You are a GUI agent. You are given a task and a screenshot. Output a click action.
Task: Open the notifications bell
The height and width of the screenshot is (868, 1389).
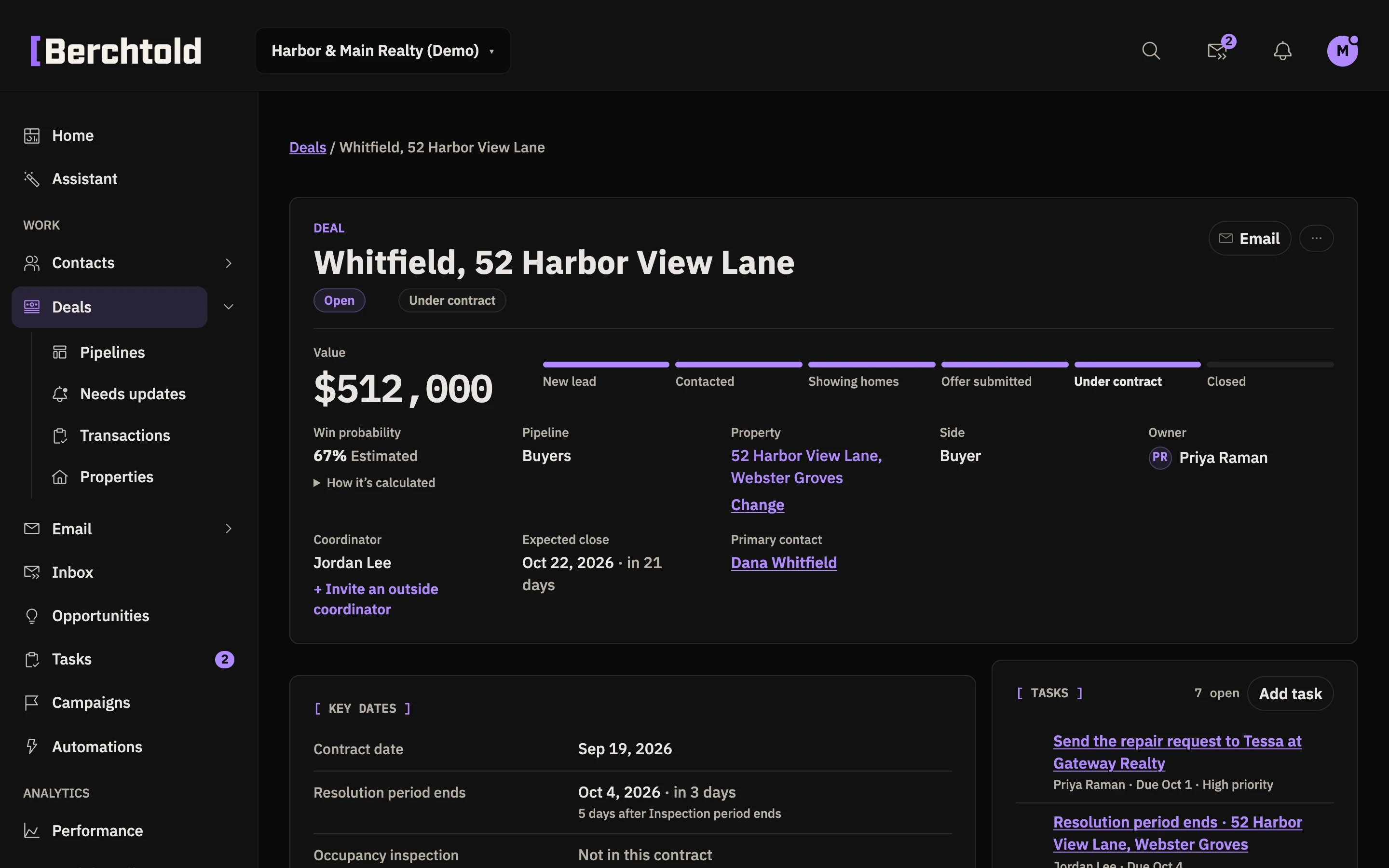(x=1282, y=51)
